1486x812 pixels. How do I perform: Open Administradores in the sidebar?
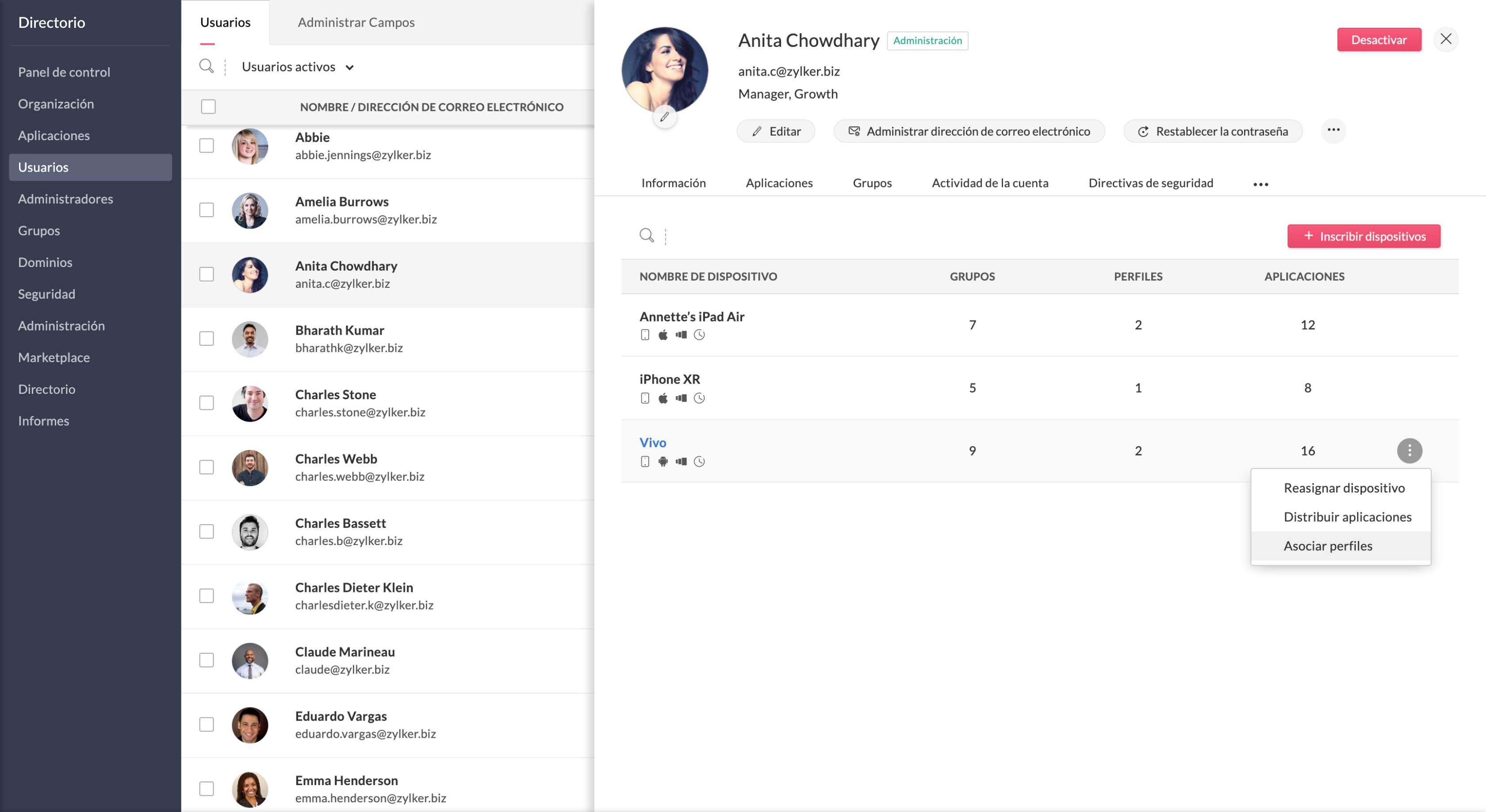66,199
